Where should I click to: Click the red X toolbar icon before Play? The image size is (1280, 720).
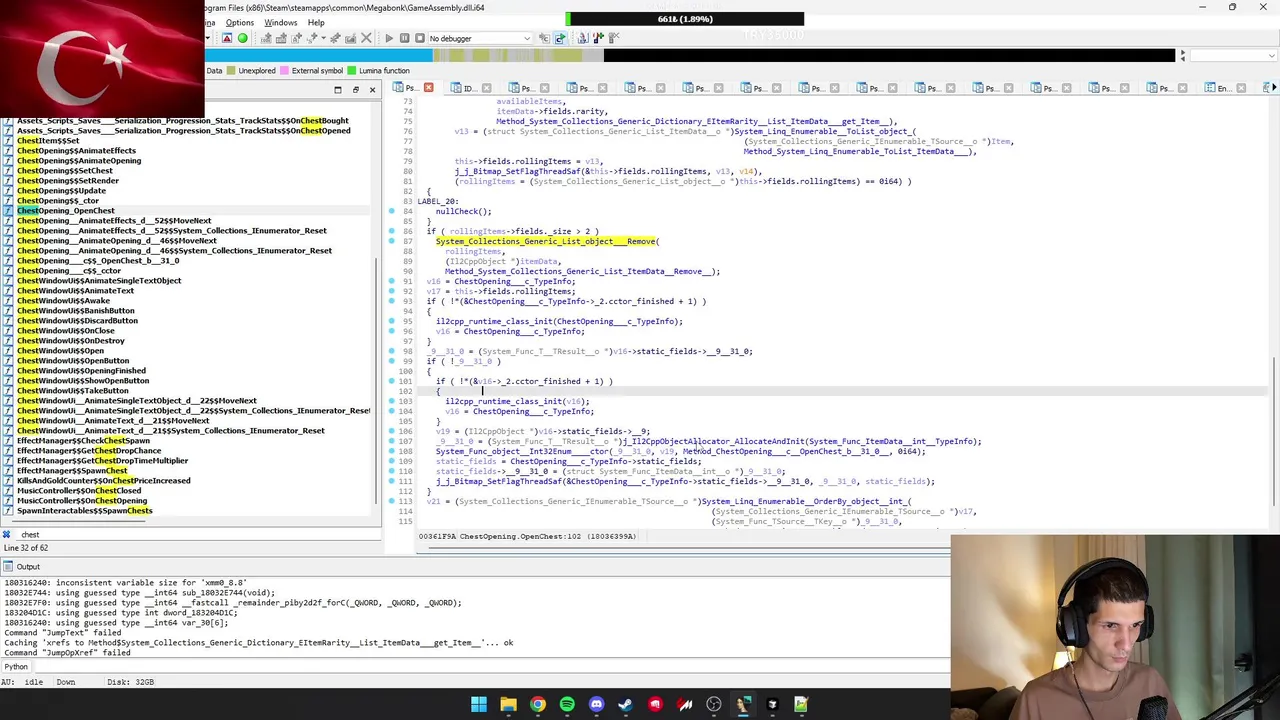click(x=366, y=38)
